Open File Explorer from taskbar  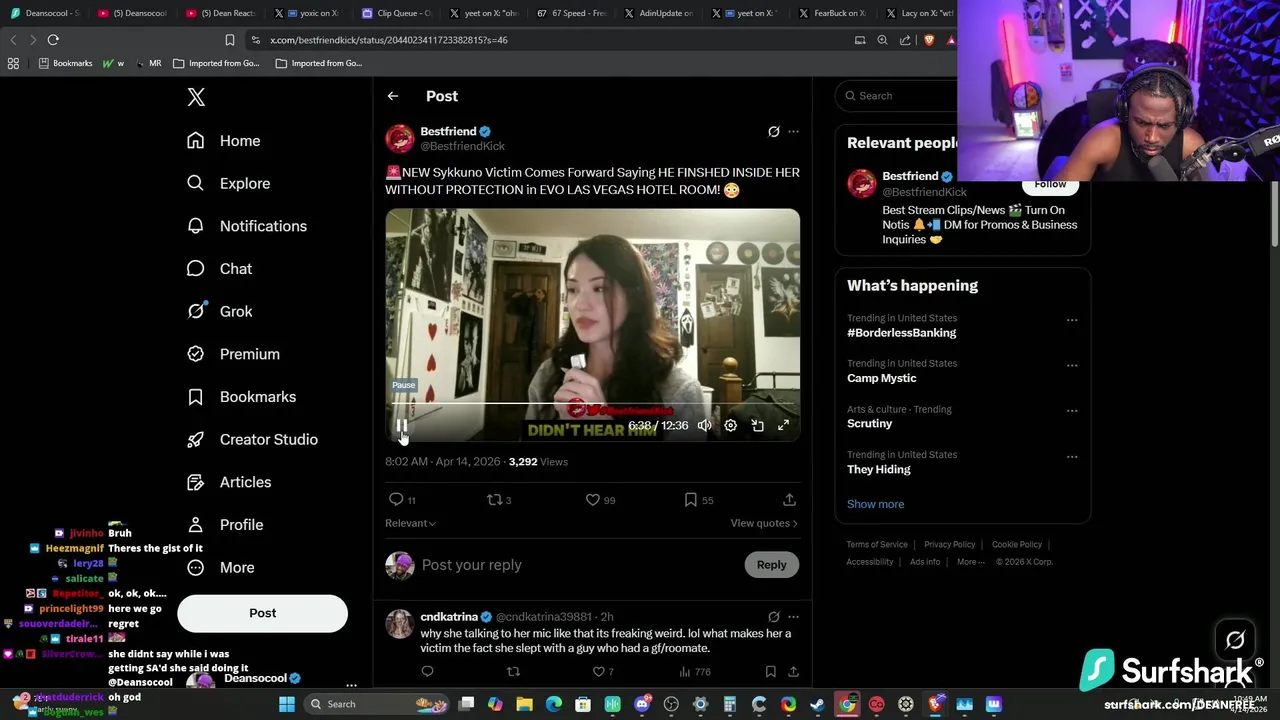point(525,704)
